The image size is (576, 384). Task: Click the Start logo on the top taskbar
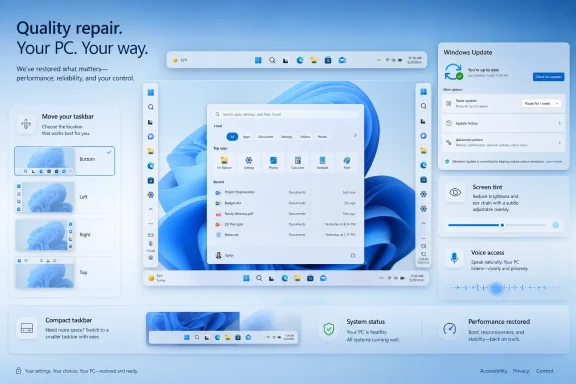click(258, 60)
